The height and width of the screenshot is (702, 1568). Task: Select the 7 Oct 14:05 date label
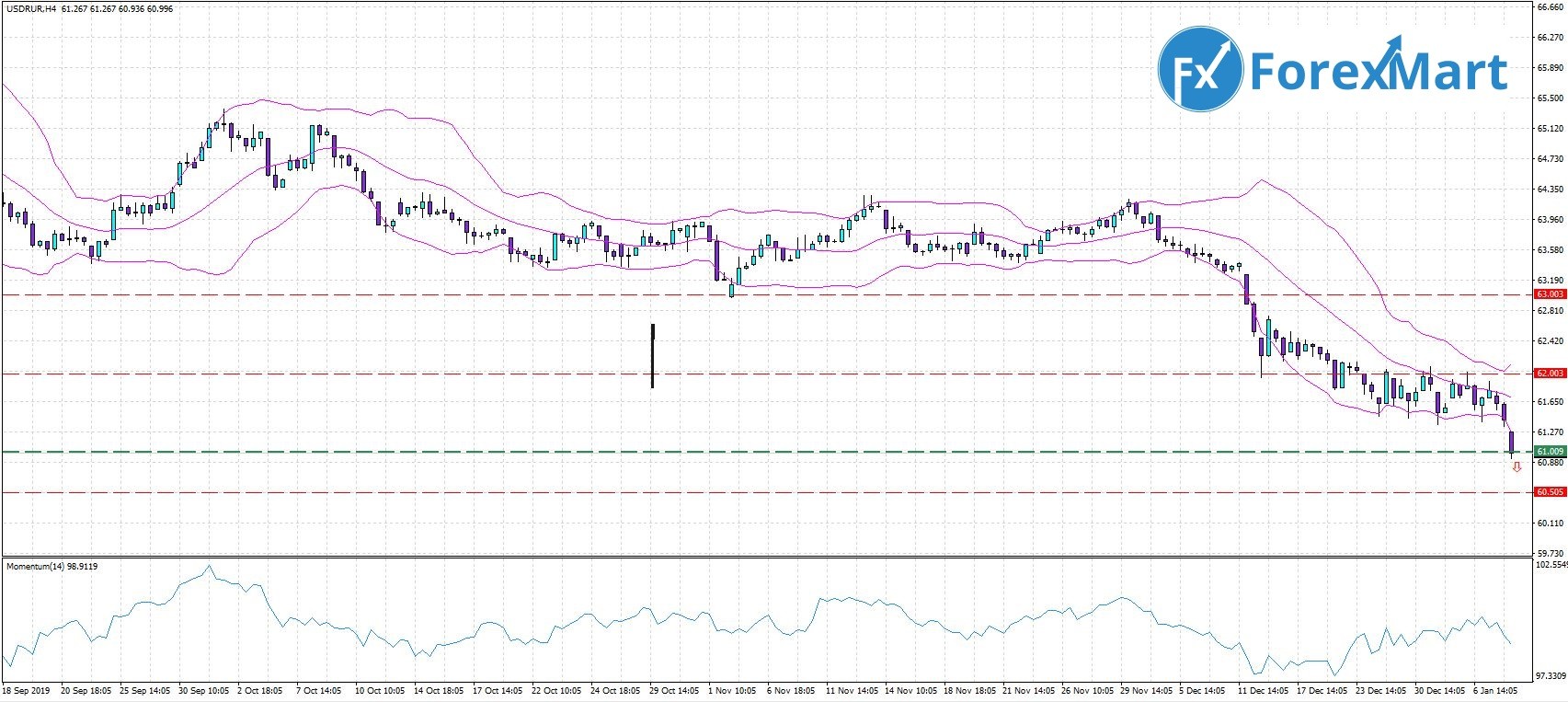(317, 690)
